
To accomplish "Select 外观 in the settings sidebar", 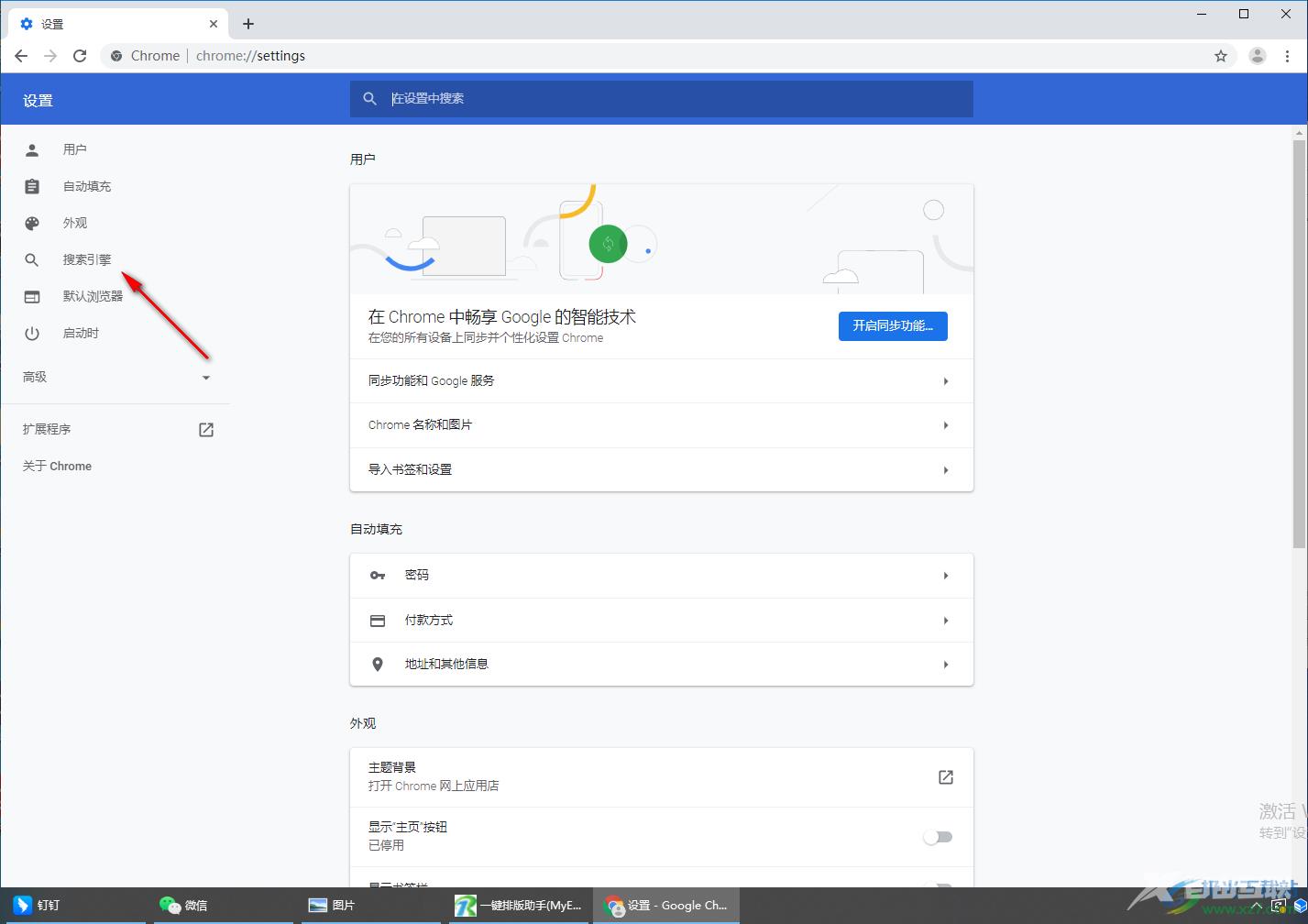I will point(75,223).
